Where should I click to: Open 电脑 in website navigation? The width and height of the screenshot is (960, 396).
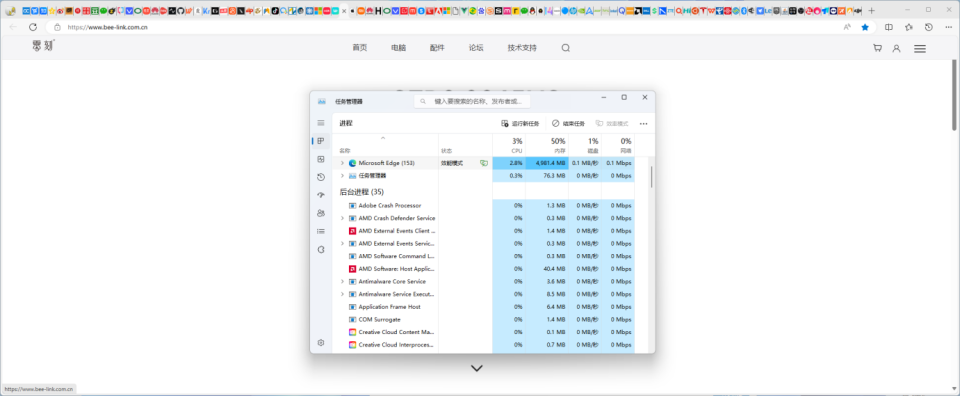tap(399, 48)
